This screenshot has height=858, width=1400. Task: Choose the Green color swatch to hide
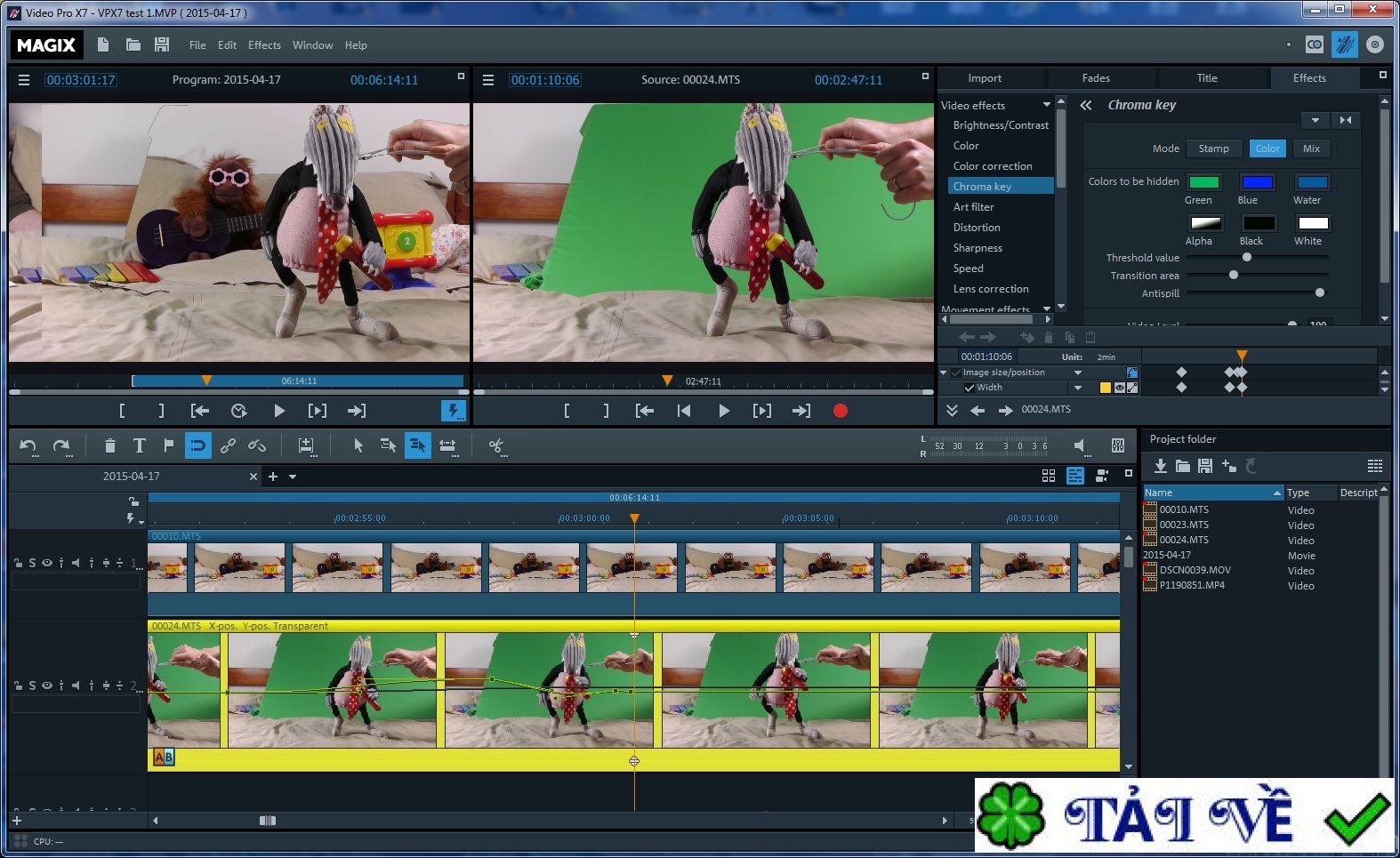(x=1203, y=182)
